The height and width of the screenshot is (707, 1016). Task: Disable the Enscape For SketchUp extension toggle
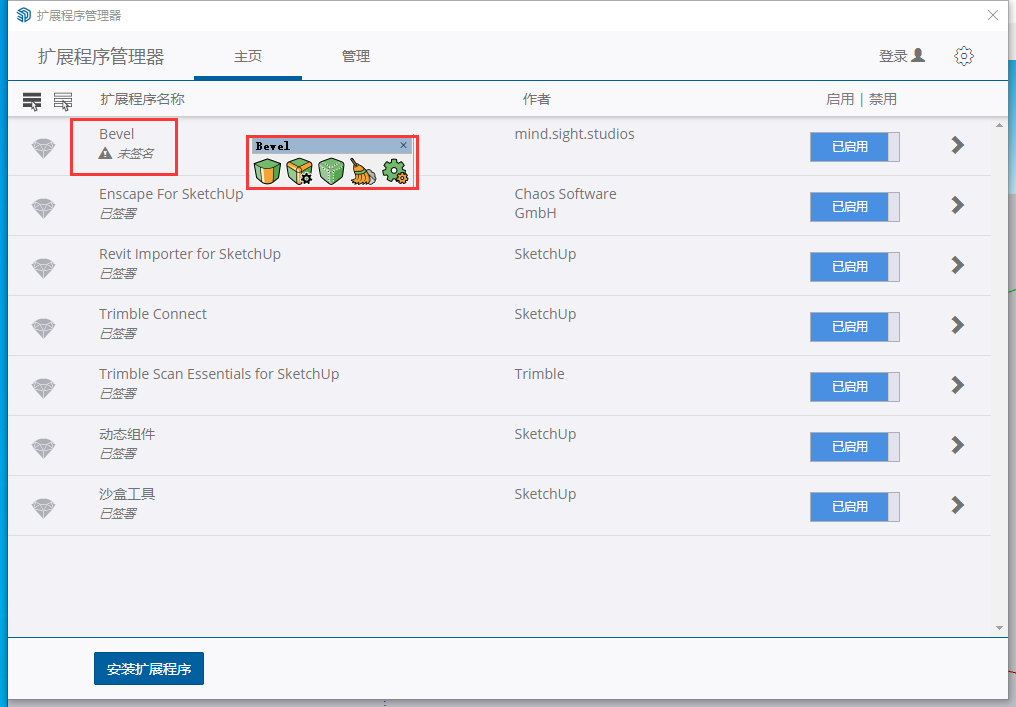tap(855, 207)
